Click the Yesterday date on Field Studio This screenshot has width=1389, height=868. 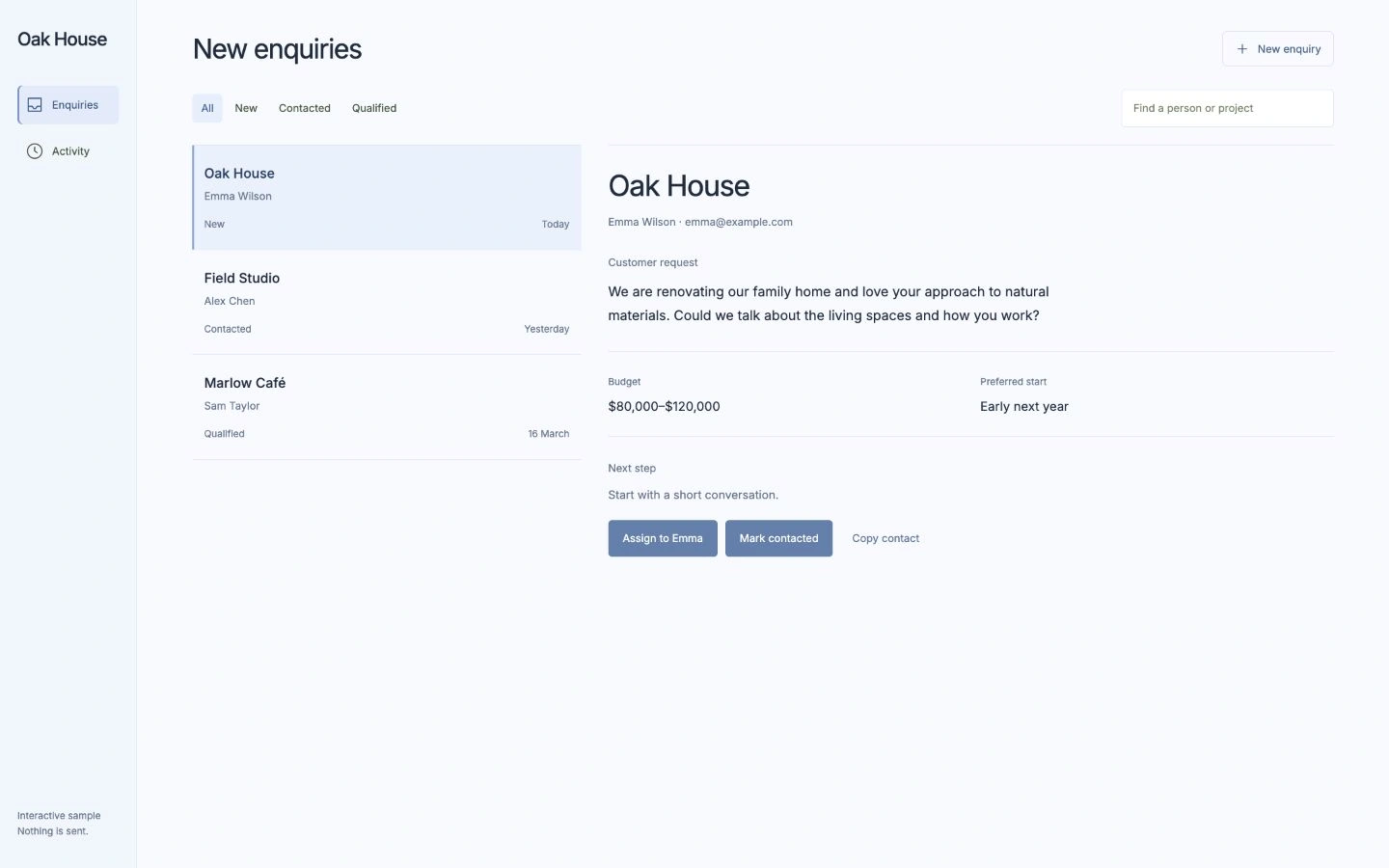pos(547,329)
